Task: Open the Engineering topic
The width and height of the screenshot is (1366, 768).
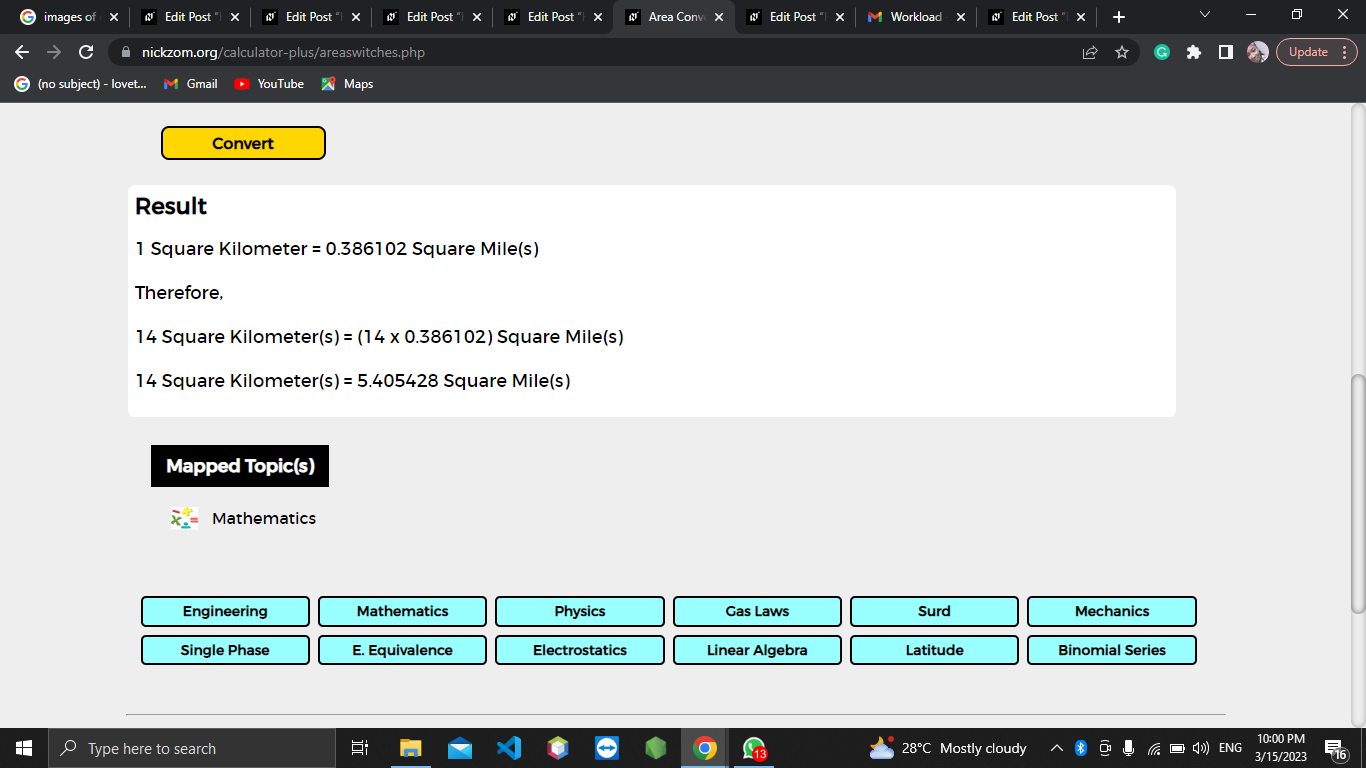Action: tap(225, 611)
